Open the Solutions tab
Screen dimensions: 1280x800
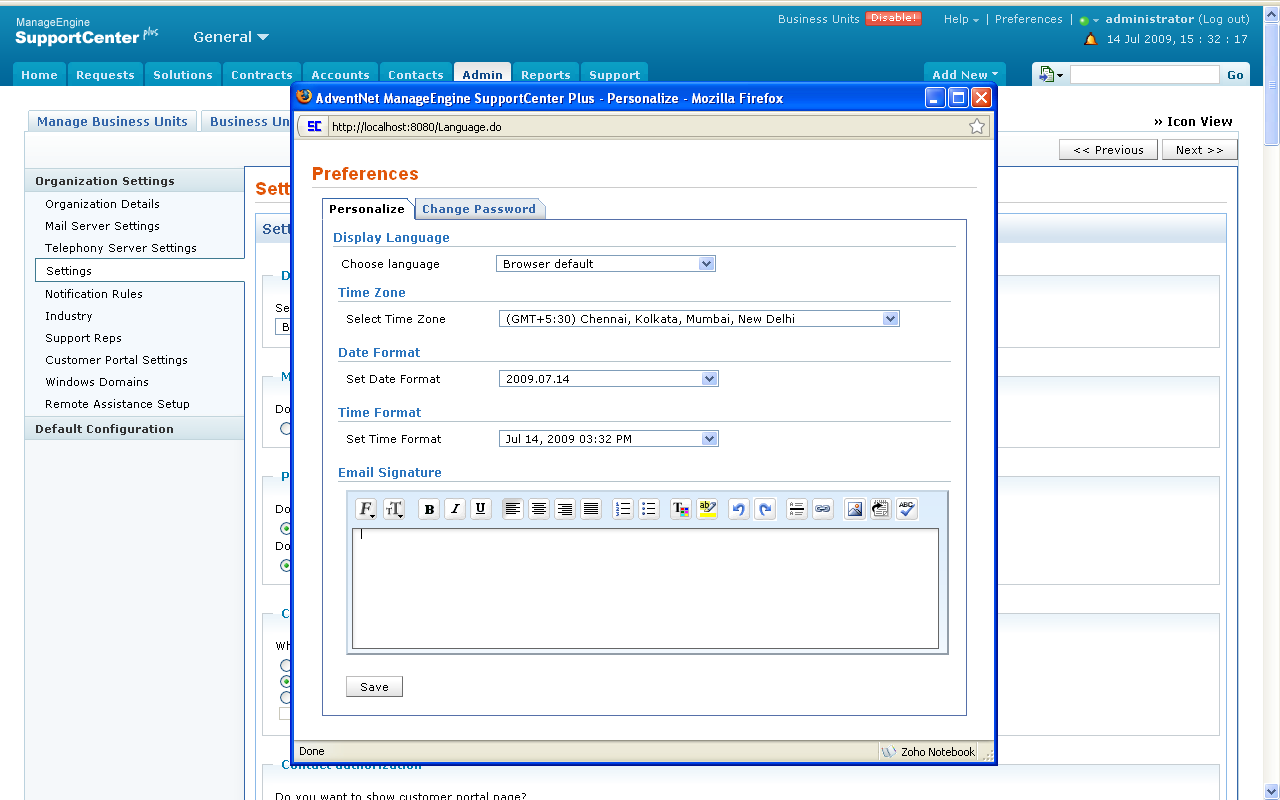pyautogui.click(x=183, y=75)
